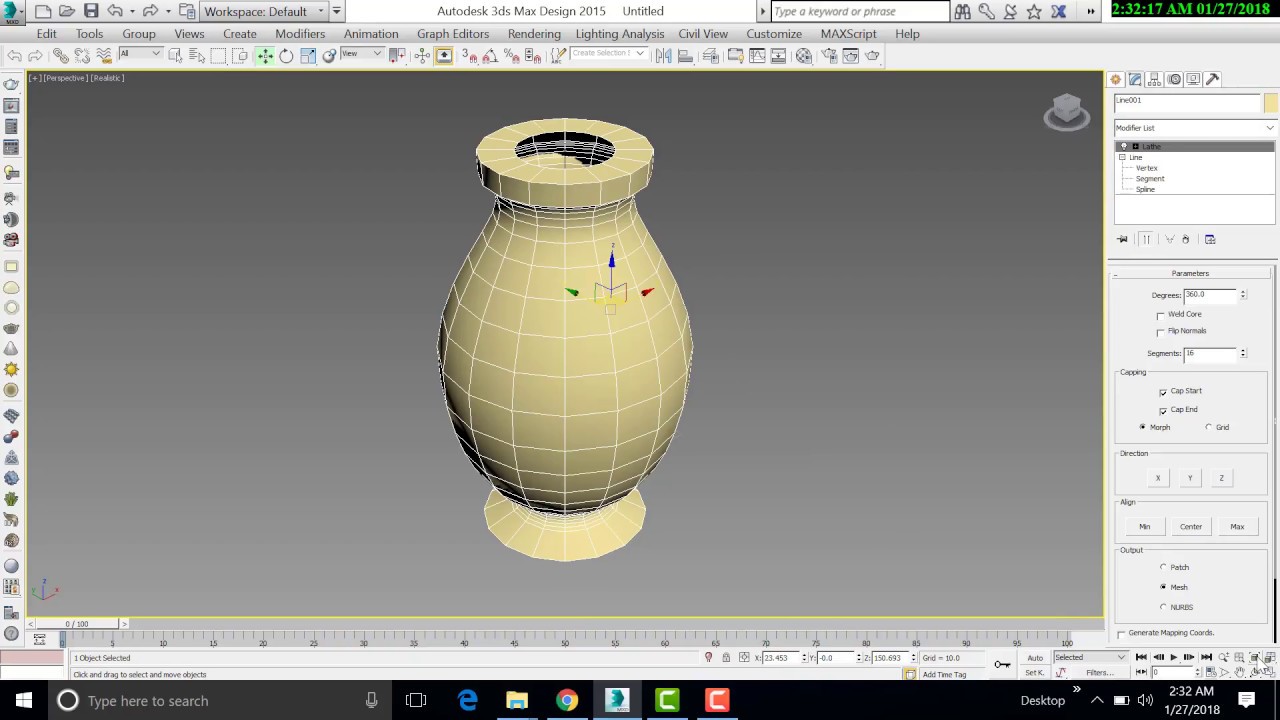Viewport: 1280px width, 720px height.
Task: Click the Render Production teapot icon
Action: click(x=872, y=56)
